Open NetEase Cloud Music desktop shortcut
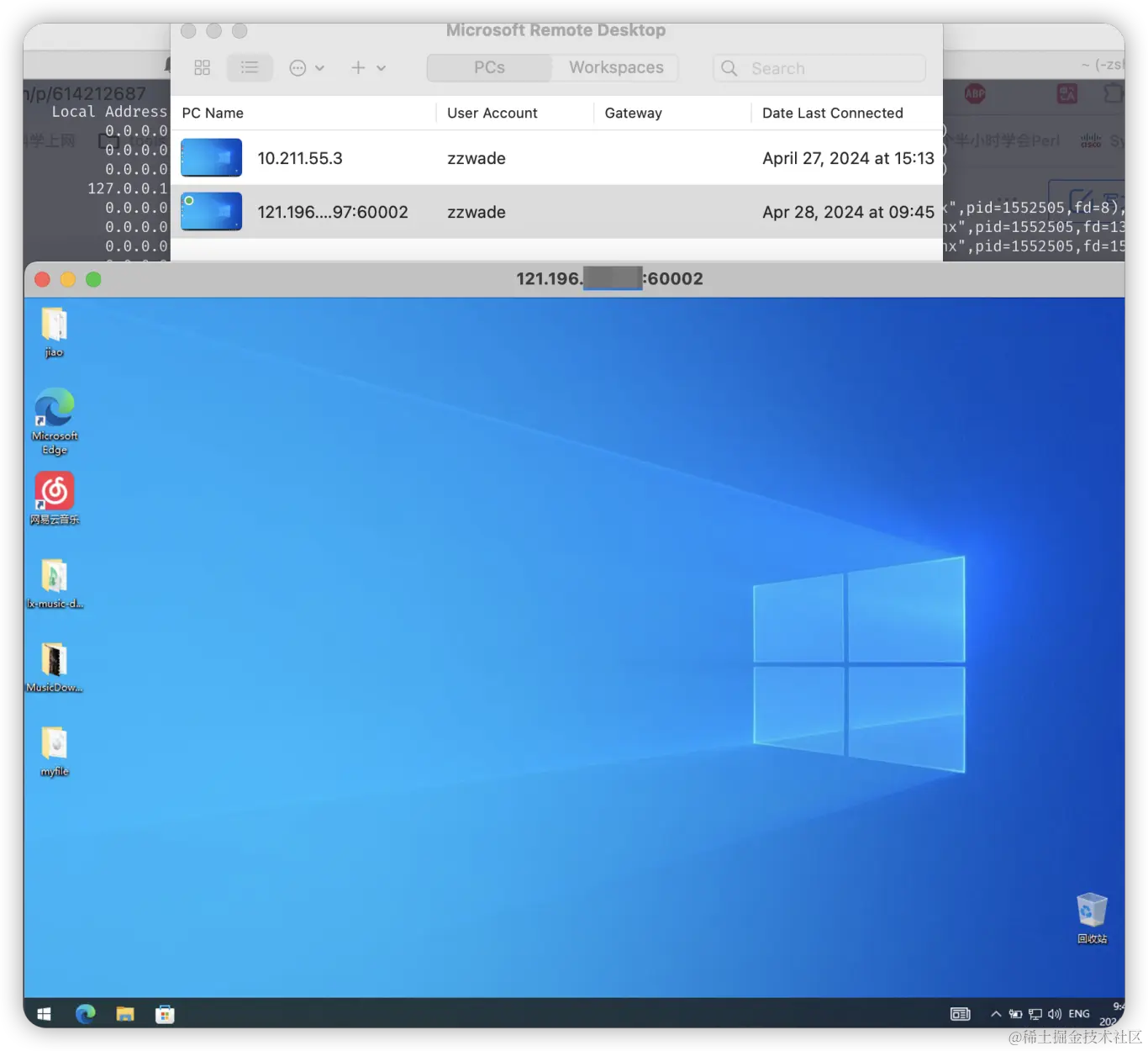The image size is (1148, 1051). point(55,498)
